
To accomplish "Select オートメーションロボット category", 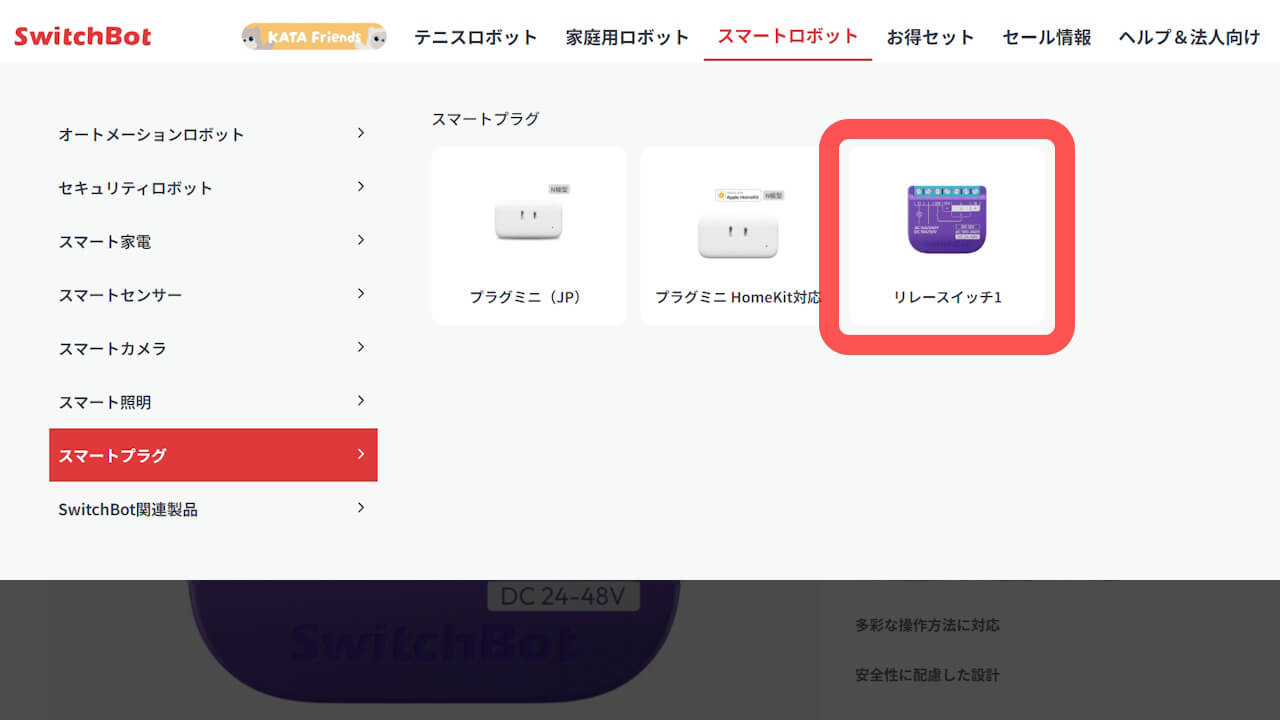I will tap(213, 134).
